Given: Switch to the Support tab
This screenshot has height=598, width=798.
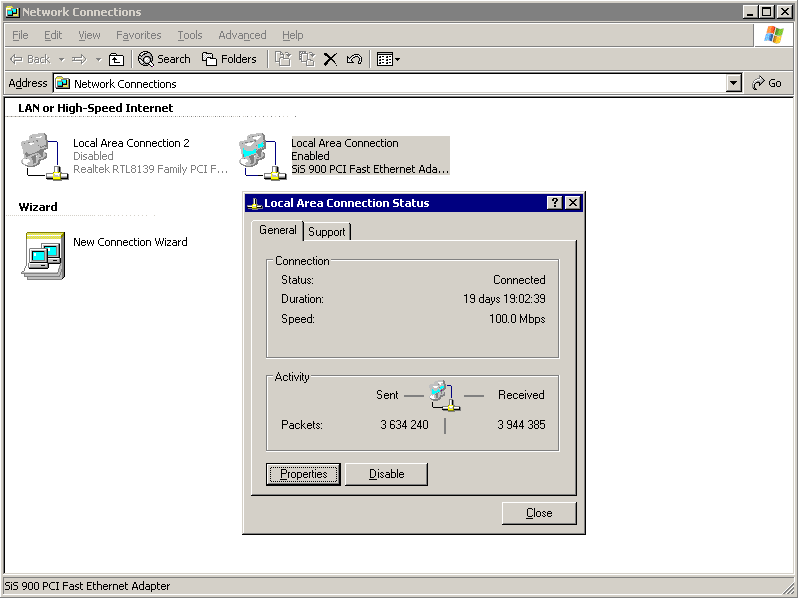Looking at the screenshot, I should click(x=326, y=232).
